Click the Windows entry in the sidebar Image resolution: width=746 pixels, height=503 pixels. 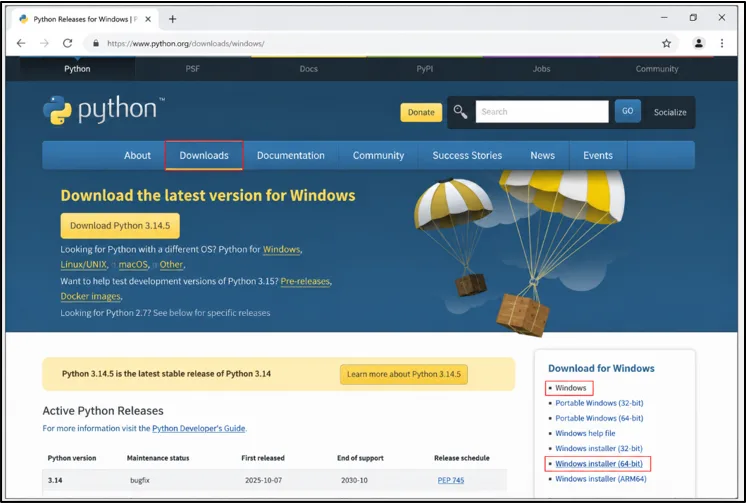570,388
